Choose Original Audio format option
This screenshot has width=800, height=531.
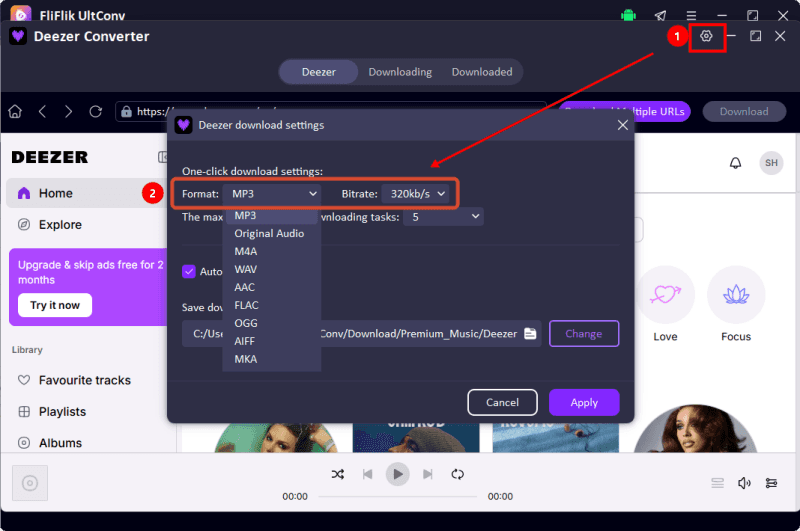coord(271,234)
